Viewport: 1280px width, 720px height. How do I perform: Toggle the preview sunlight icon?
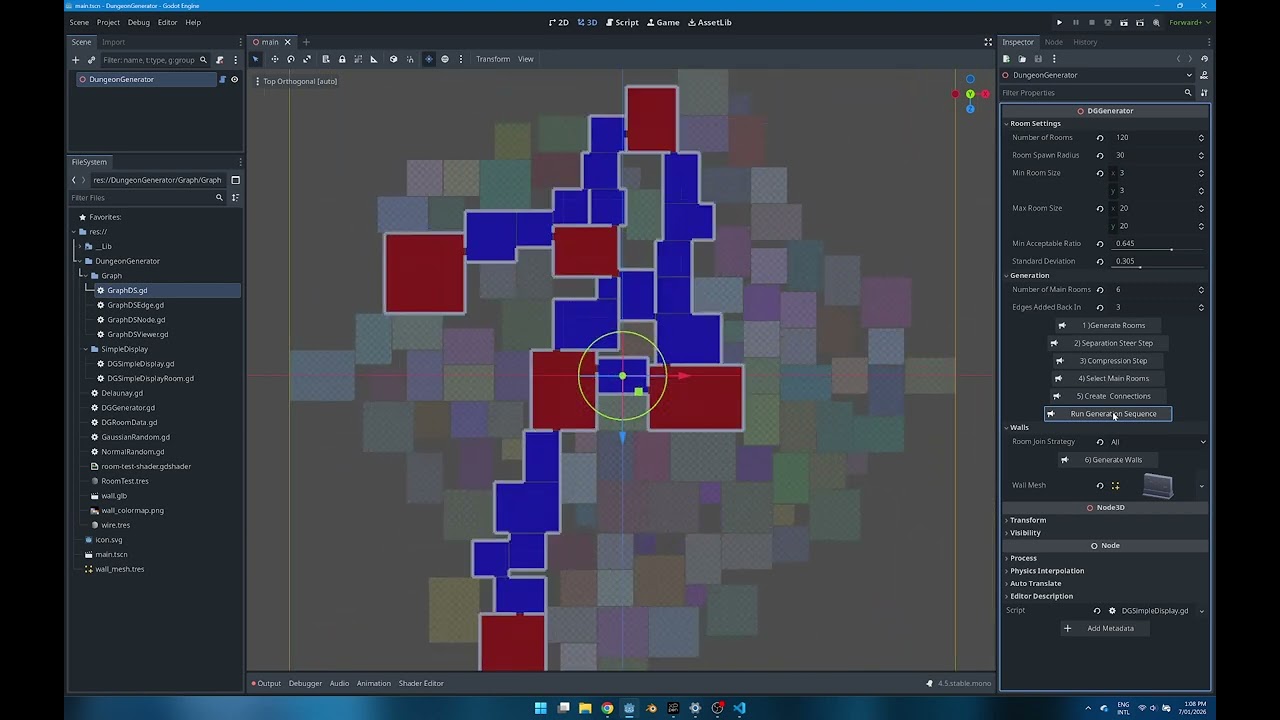429,59
